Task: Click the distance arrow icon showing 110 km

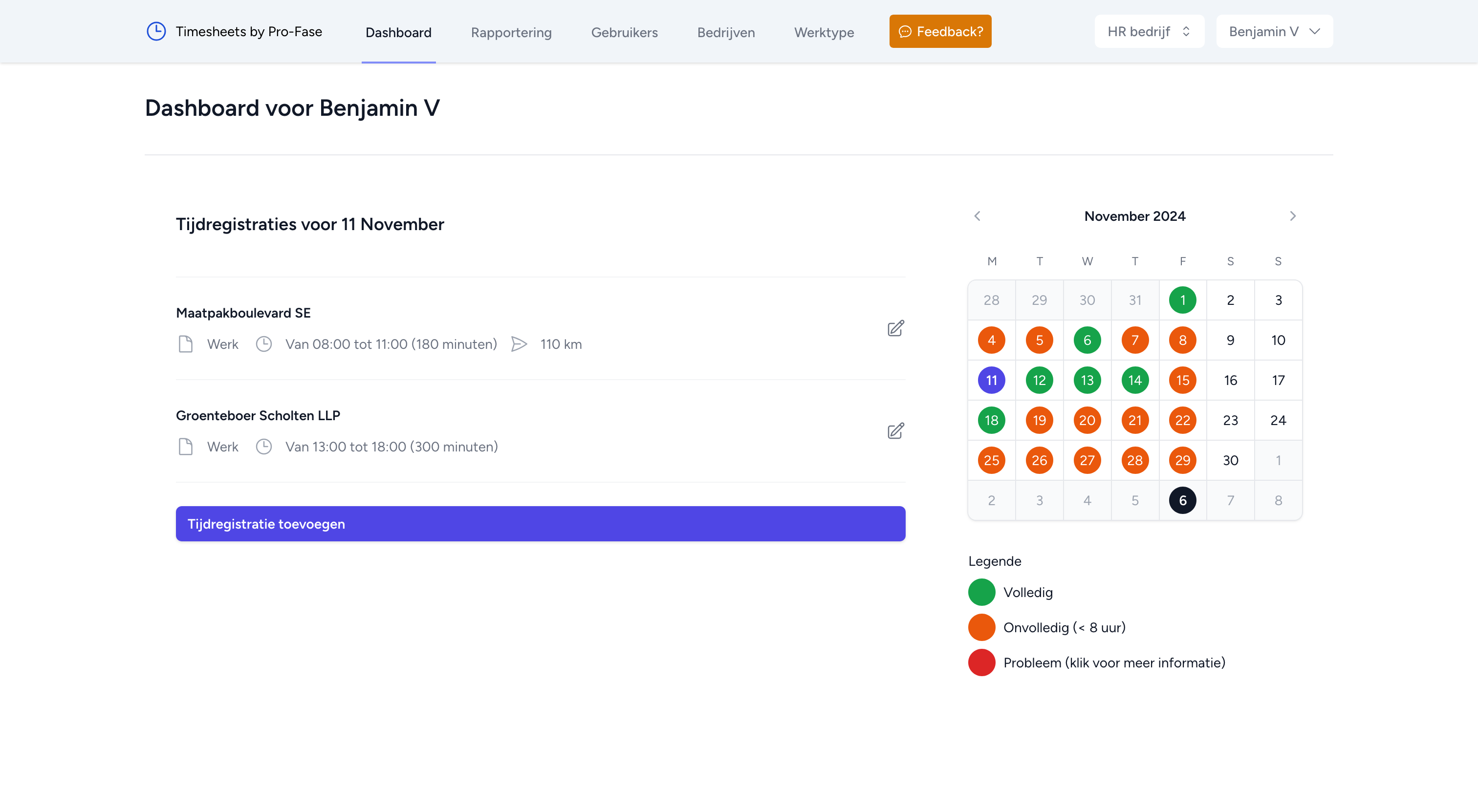Action: click(x=519, y=344)
